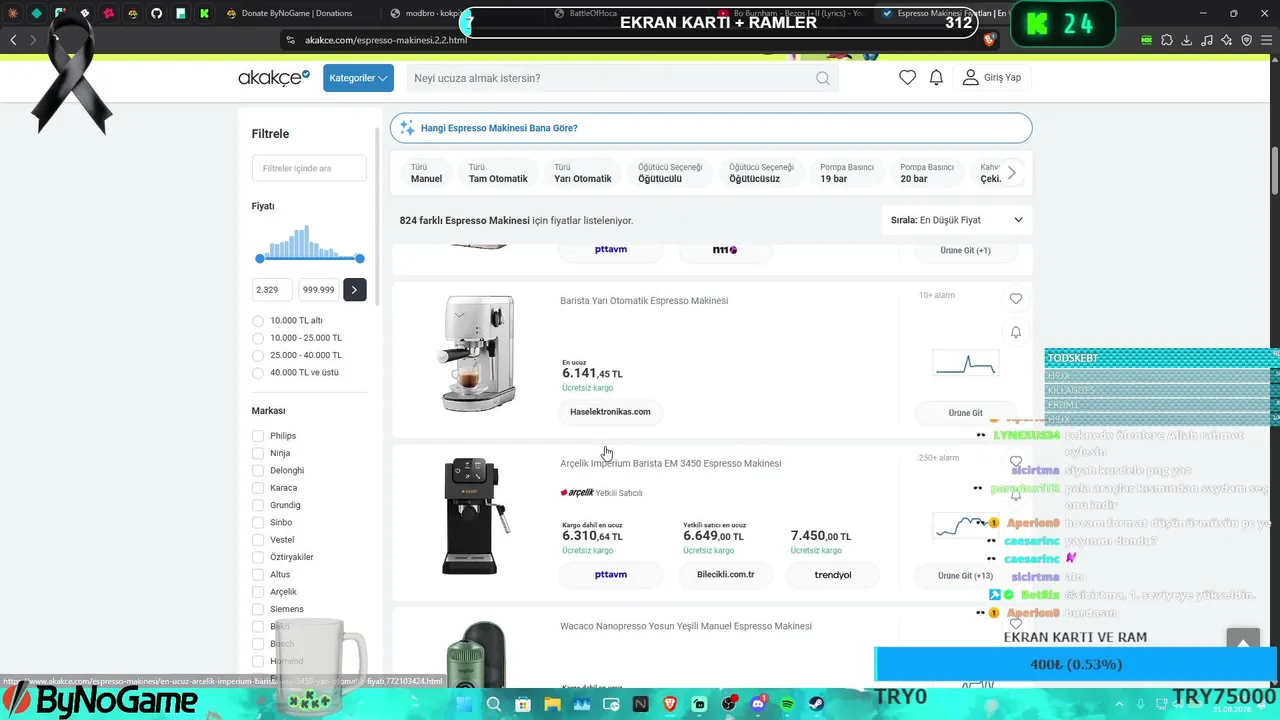Toggle the Sinbo brand checkbox
The image size is (1280, 720).
point(258,523)
